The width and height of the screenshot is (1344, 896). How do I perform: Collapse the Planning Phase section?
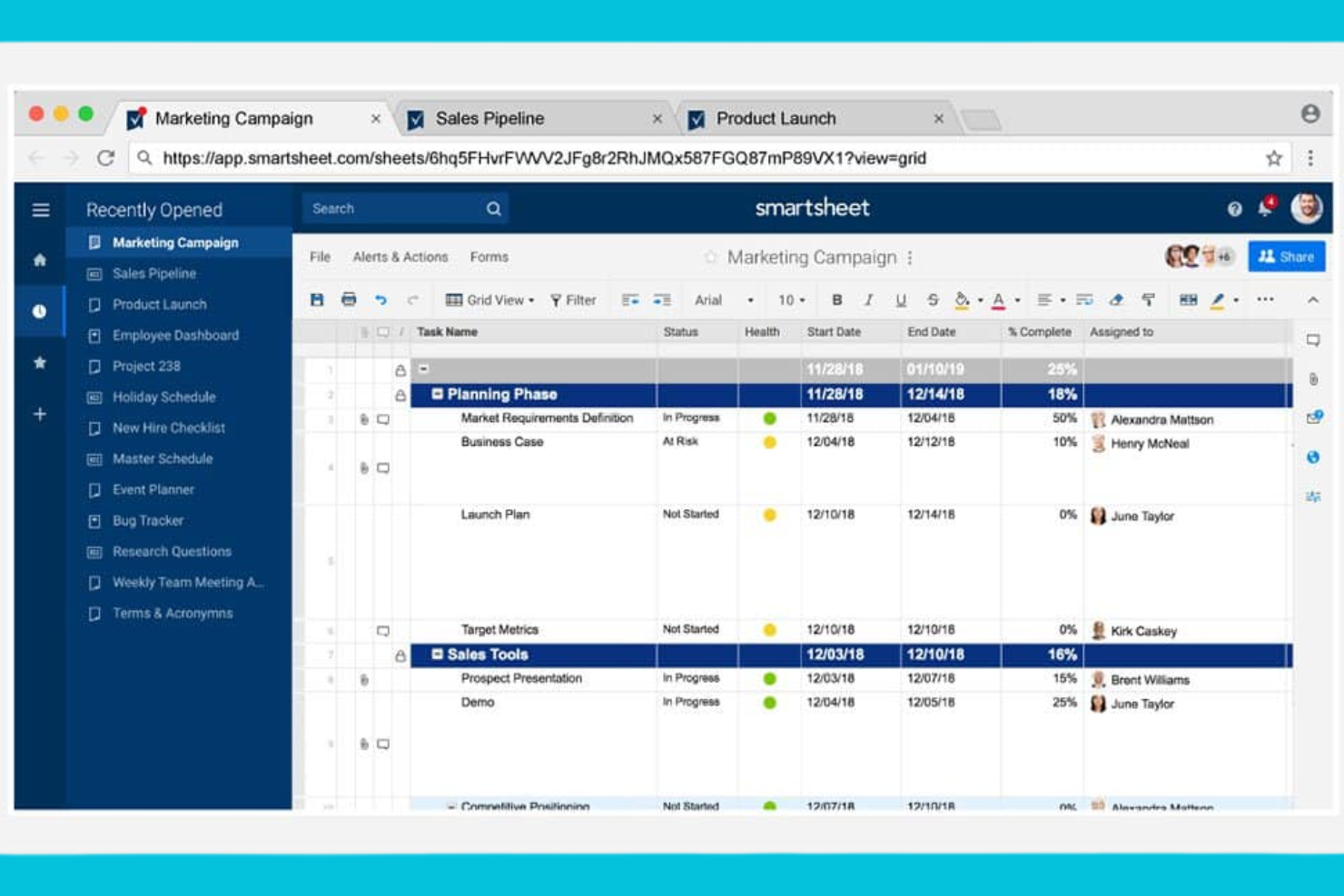(438, 394)
